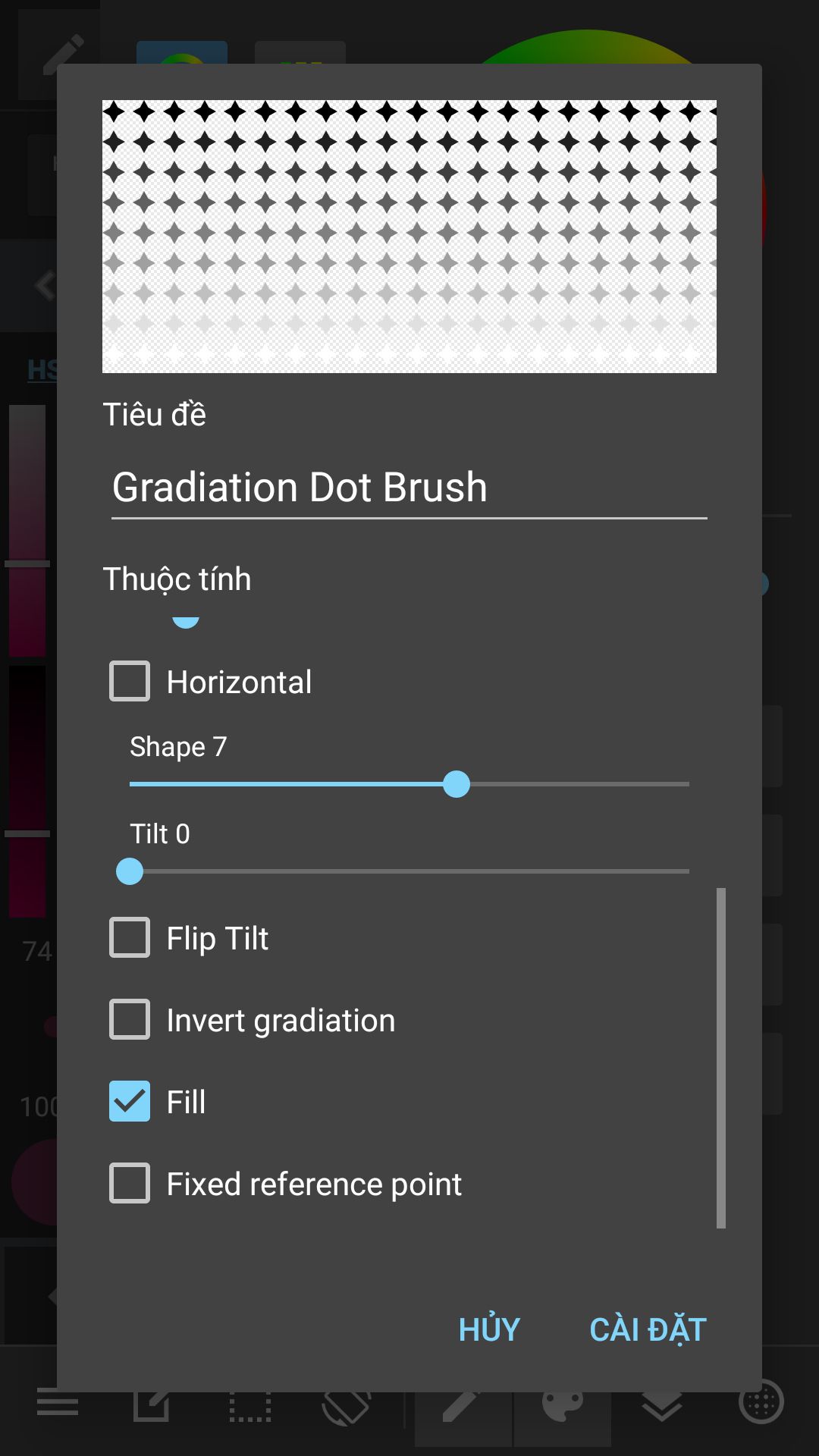Collapse the left panel with the back chevron
Viewport: 819px width, 1456px height.
pyautogui.click(x=45, y=286)
